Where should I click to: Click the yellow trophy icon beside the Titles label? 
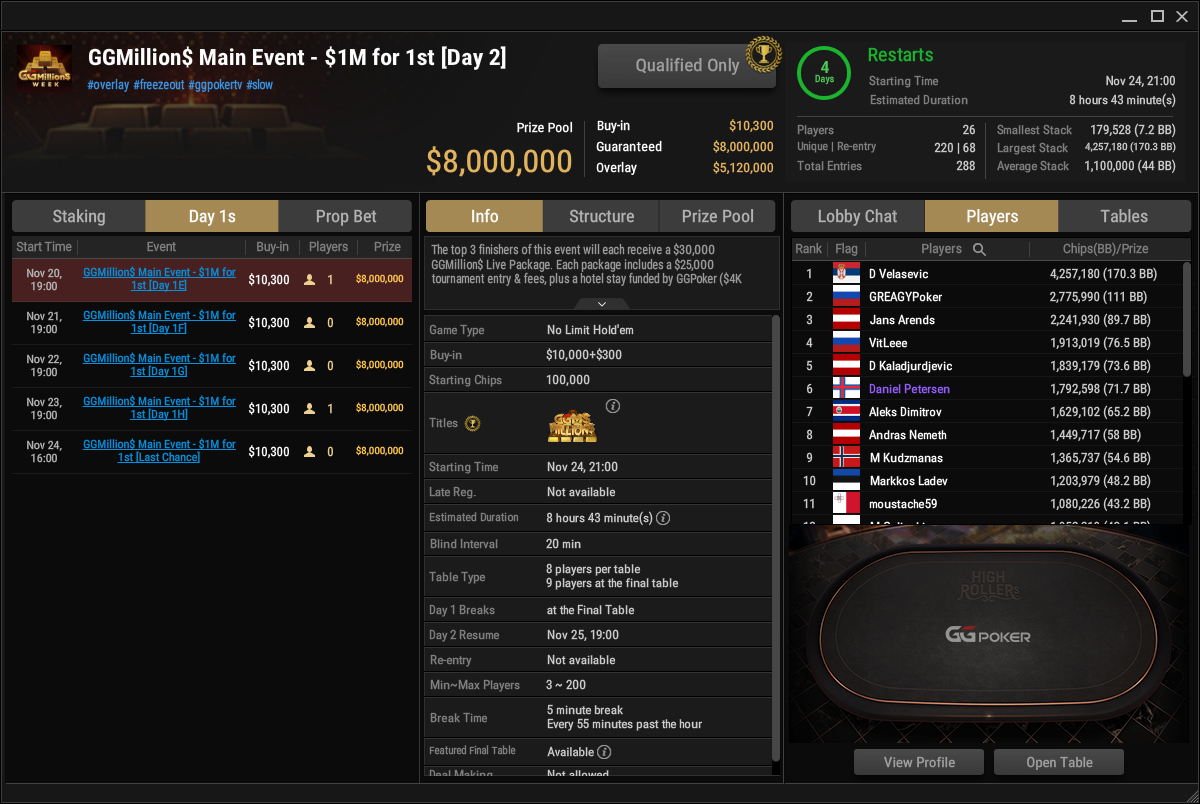click(x=473, y=424)
